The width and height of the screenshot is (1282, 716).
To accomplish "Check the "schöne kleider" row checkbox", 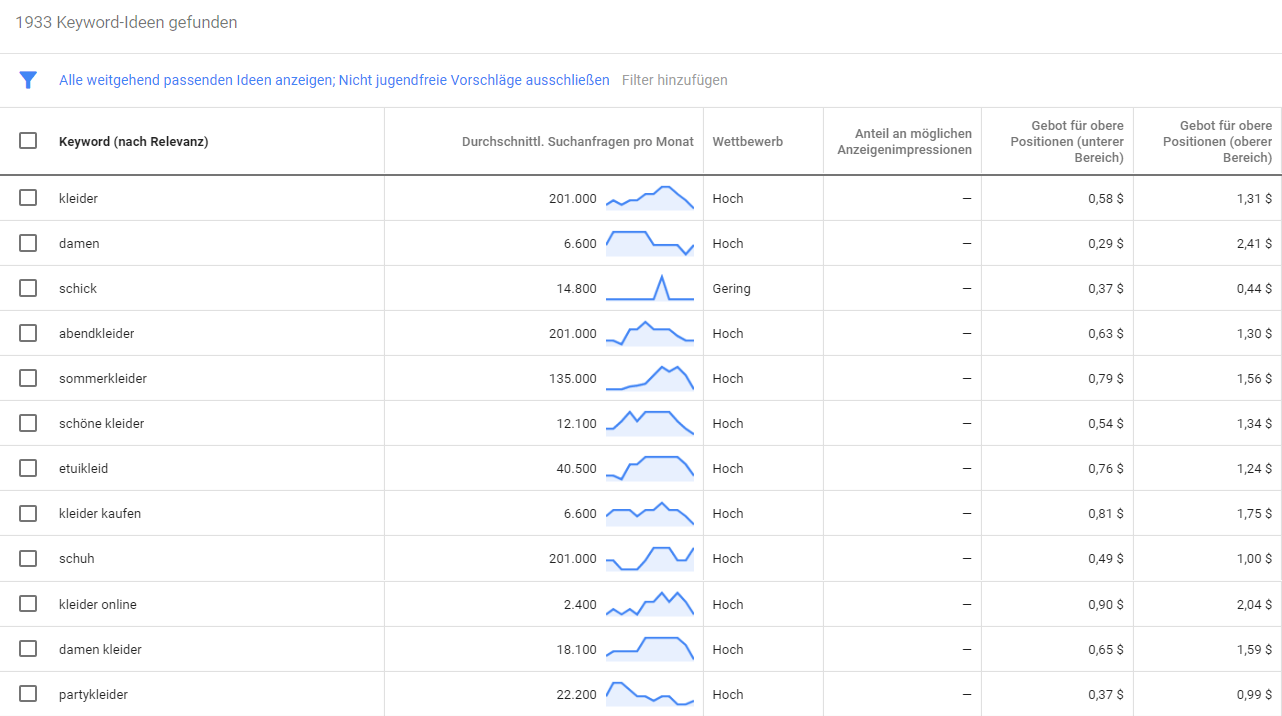I will point(28,422).
